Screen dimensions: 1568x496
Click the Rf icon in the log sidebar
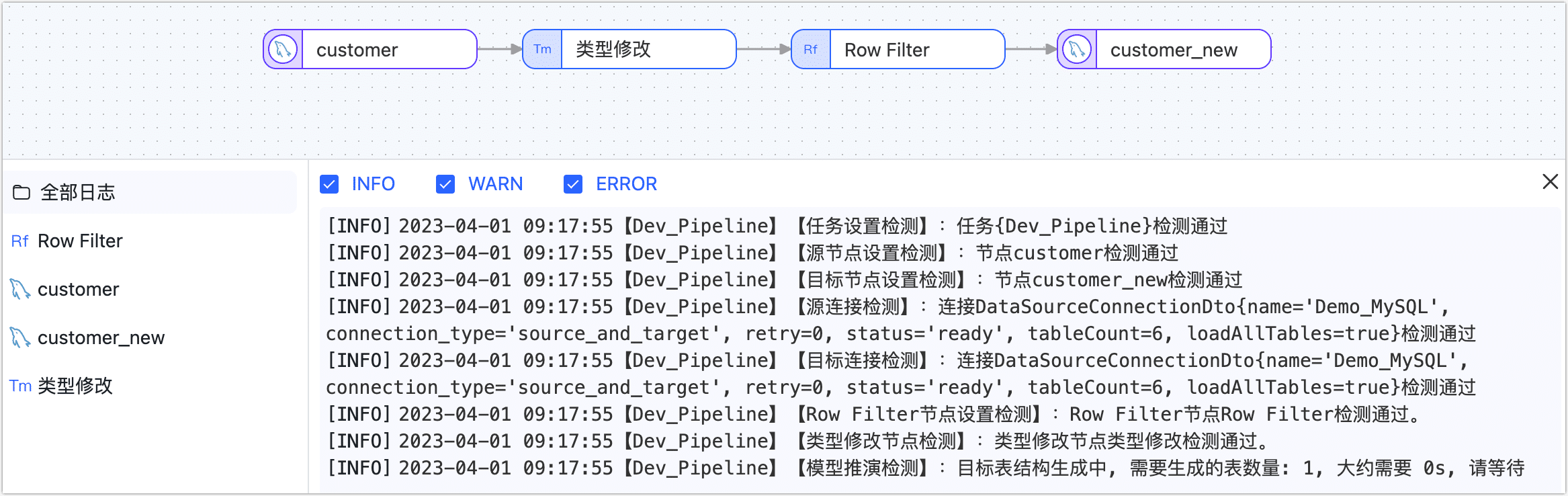[x=19, y=241]
